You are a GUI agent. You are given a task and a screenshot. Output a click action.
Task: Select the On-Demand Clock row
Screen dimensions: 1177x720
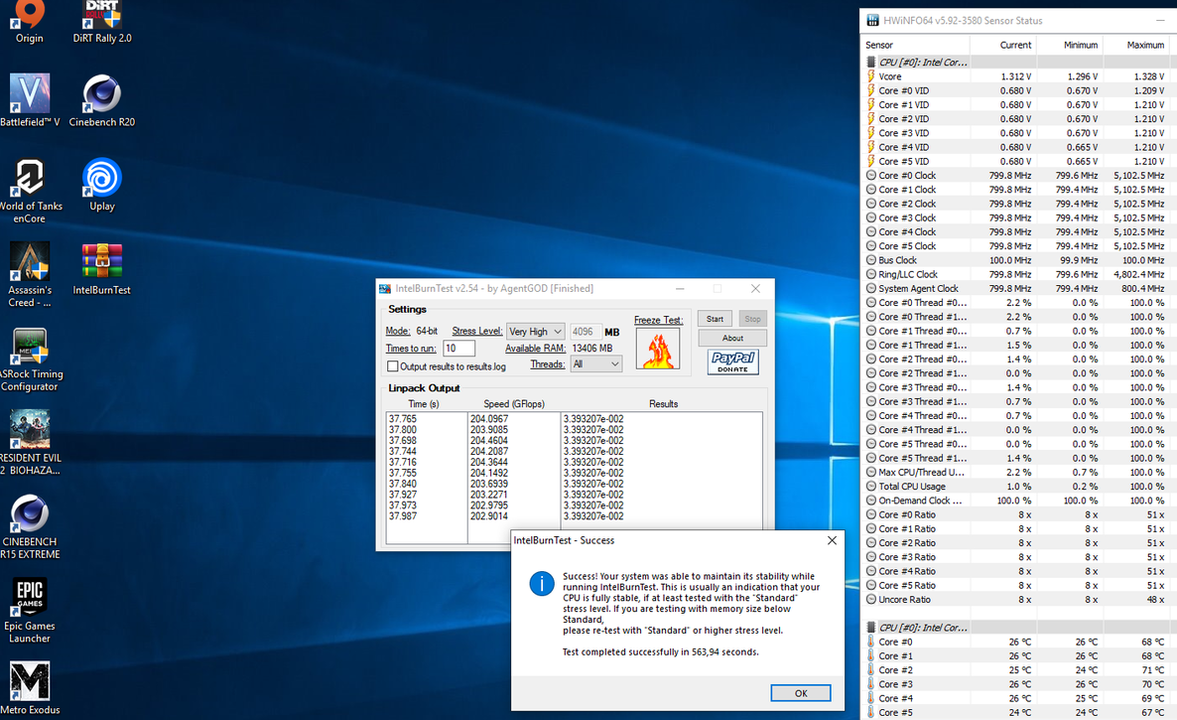click(1019, 501)
